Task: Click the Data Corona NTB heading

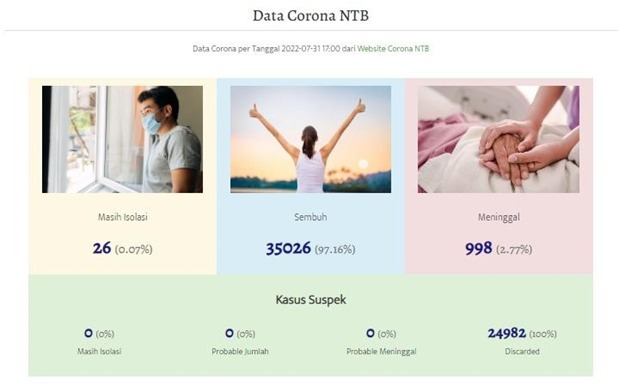Action: click(x=311, y=15)
